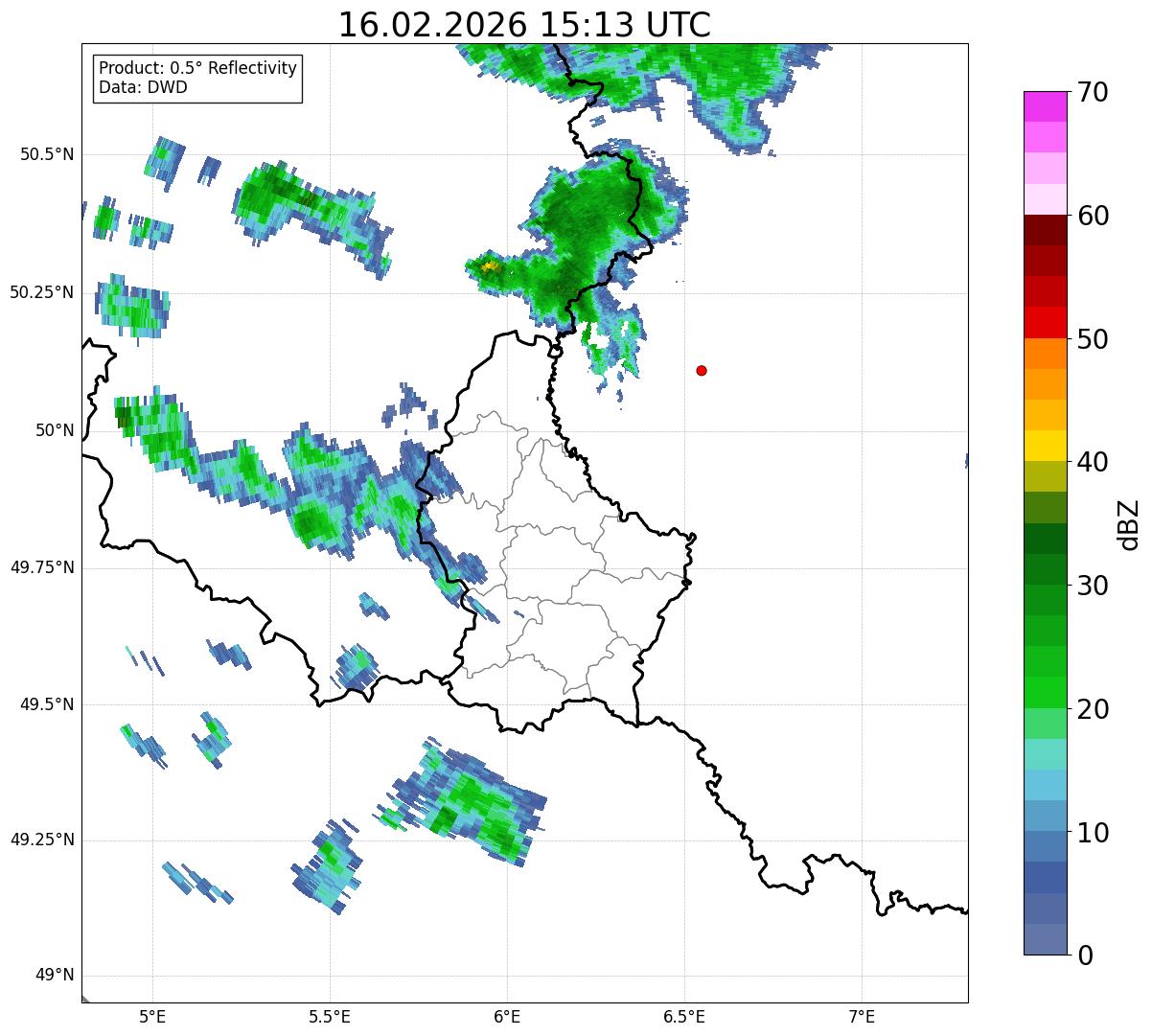Click the colorbar label 10
The height and width of the screenshot is (1036, 1152).
coord(1093,832)
